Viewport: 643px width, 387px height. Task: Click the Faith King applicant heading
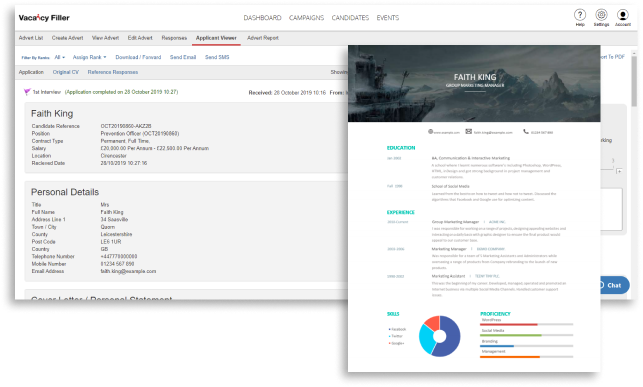click(52, 114)
